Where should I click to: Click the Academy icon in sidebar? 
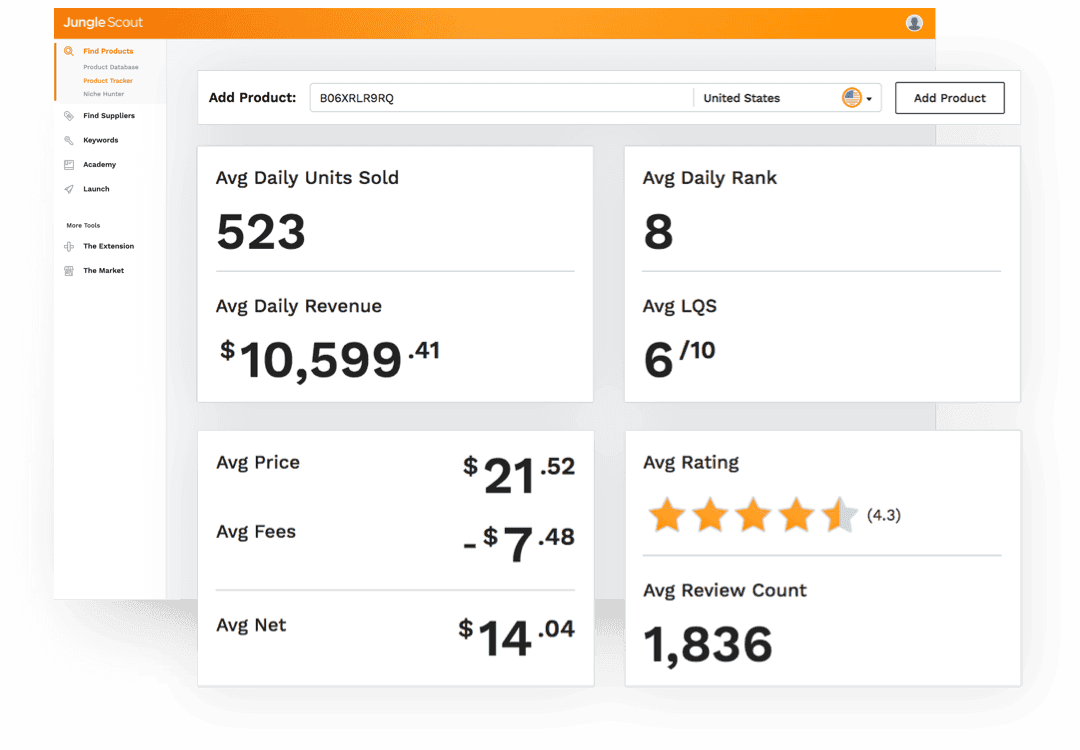point(69,165)
